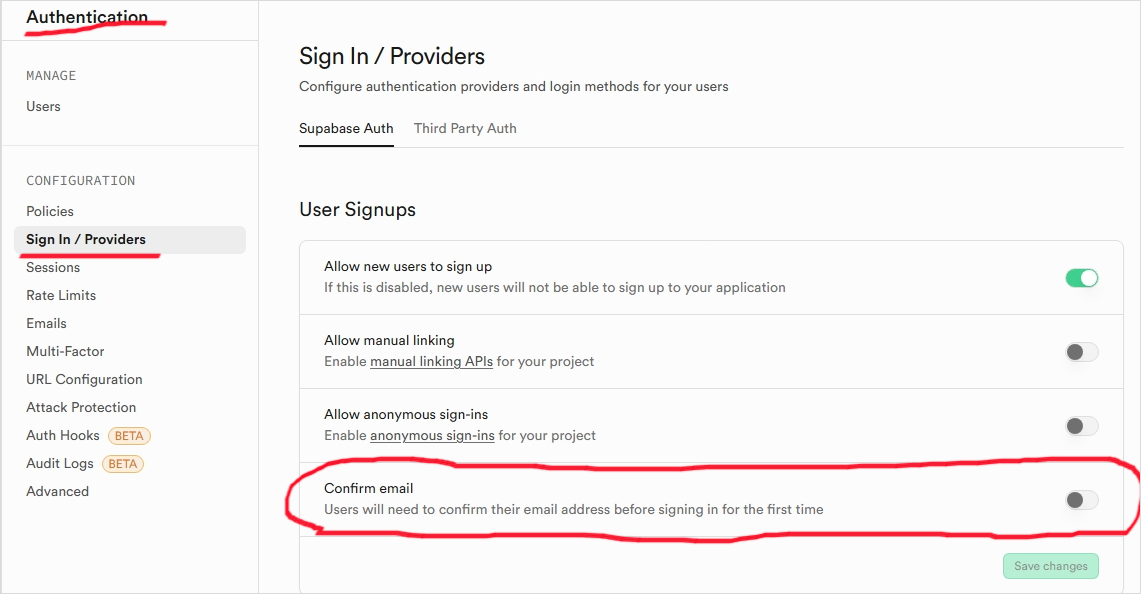Enable Allow anonymous sign-ins toggle
The width and height of the screenshot is (1141, 594).
1081,426
